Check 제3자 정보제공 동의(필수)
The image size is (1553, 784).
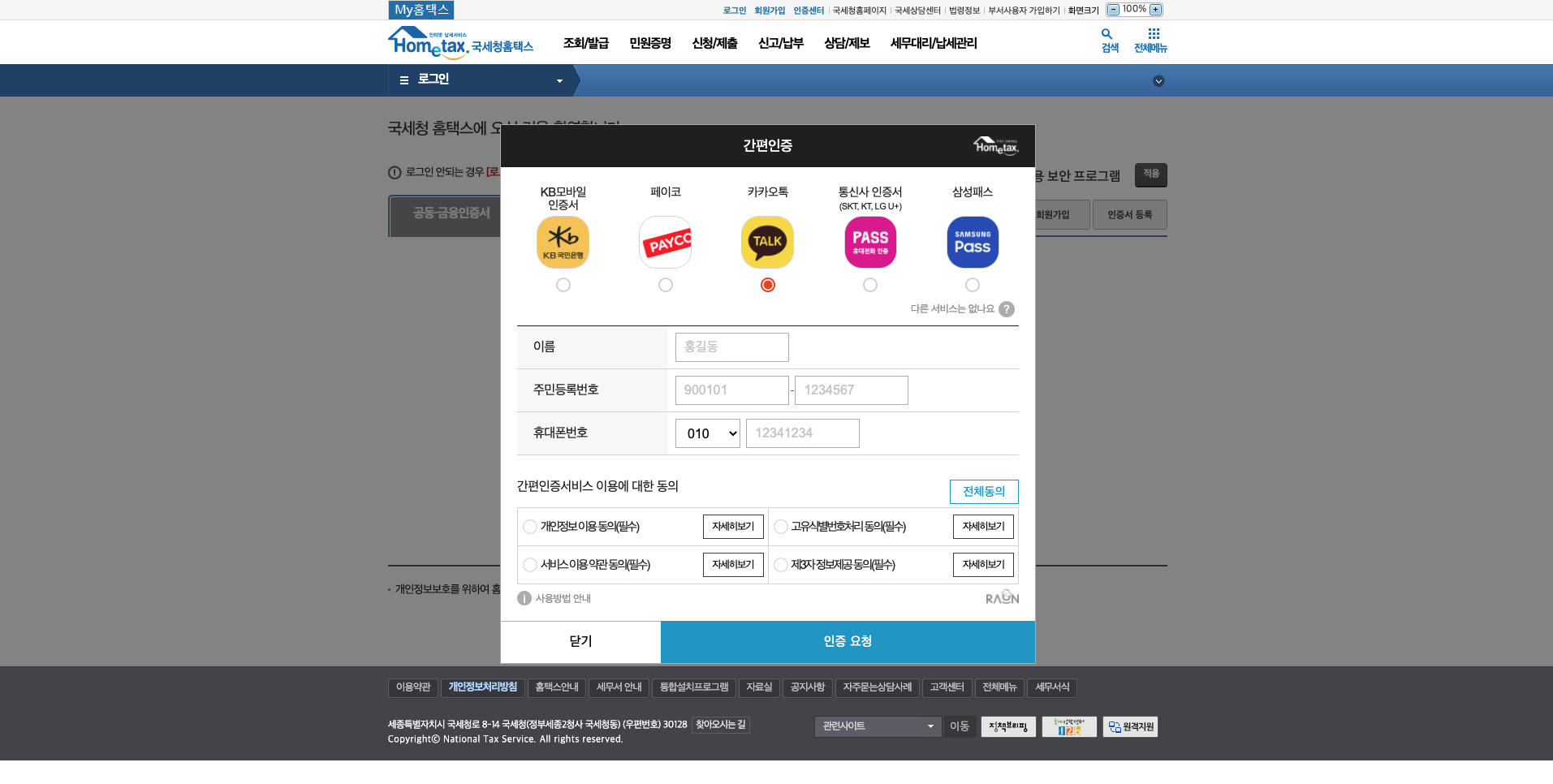coord(781,565)
